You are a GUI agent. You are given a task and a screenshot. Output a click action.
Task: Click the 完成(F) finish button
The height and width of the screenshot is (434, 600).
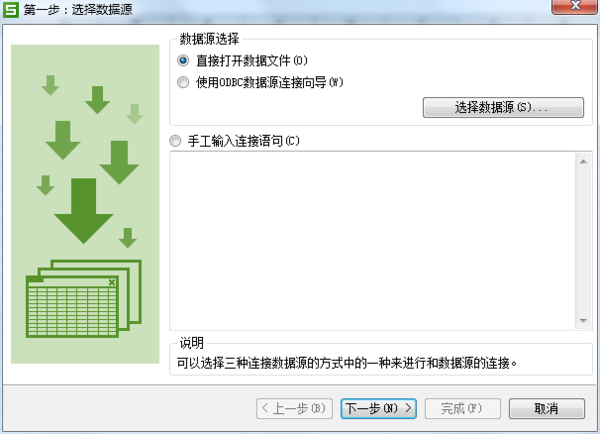(x=463, y=409)
